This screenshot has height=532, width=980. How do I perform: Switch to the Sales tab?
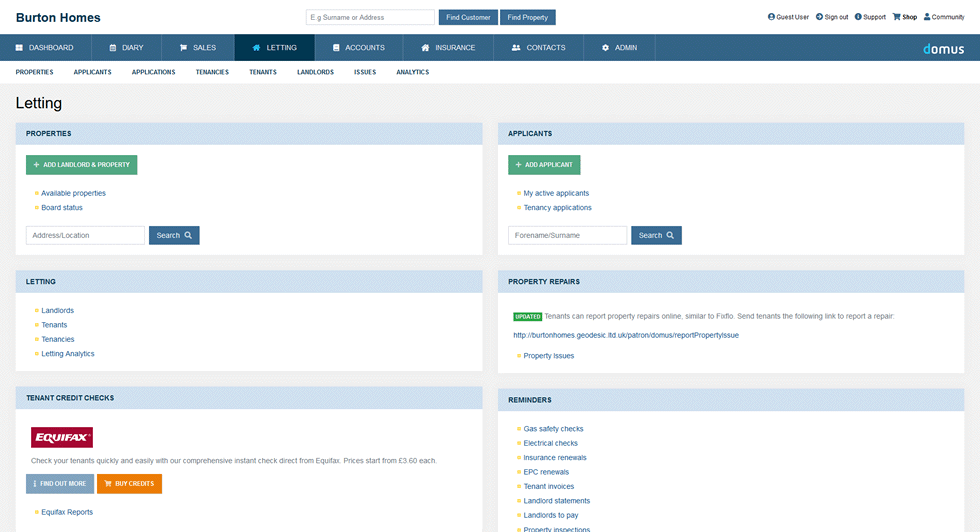198,48
